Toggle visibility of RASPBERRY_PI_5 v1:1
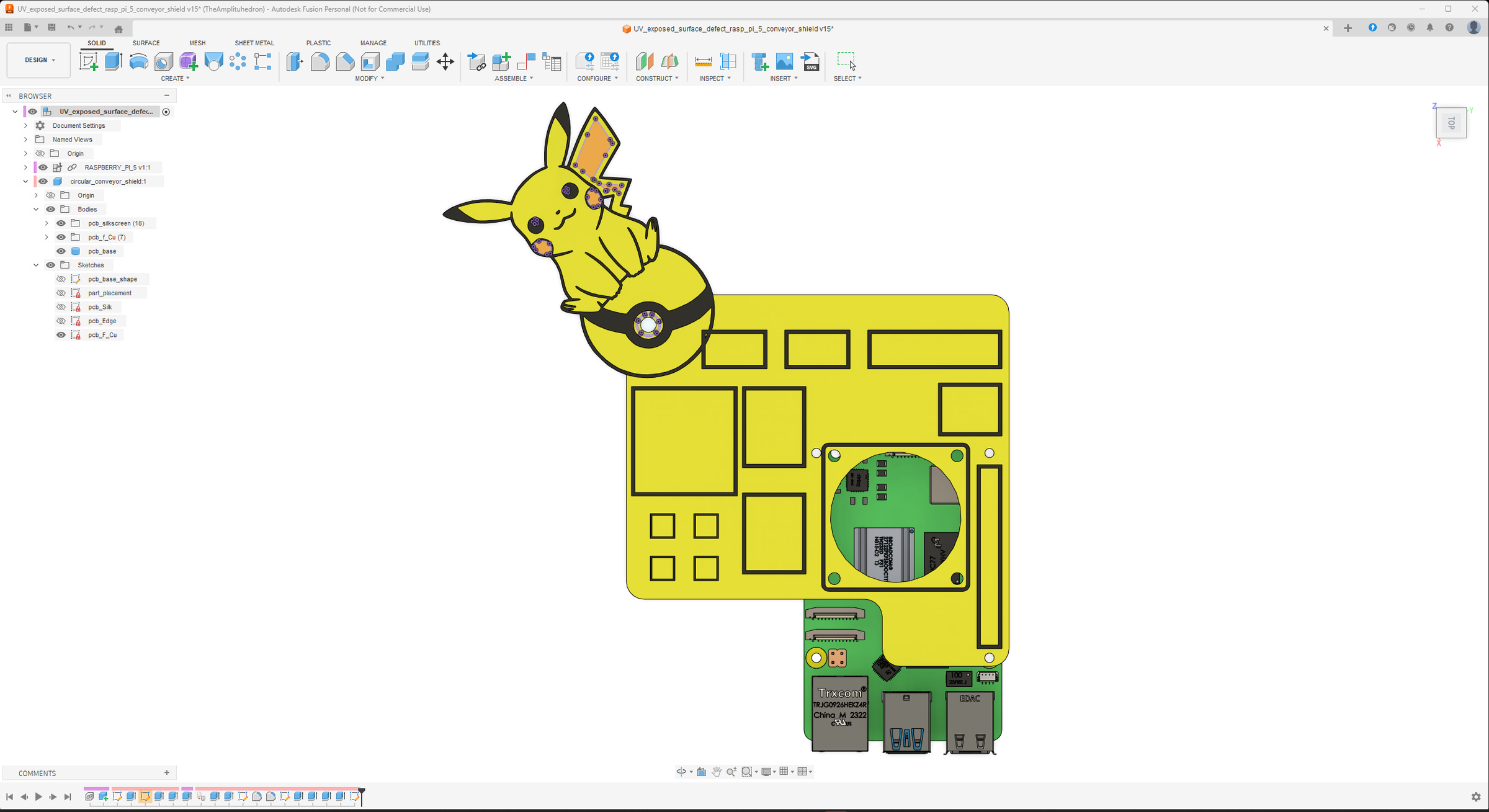This screenshot has width=1489, height=812. [43, 167]
